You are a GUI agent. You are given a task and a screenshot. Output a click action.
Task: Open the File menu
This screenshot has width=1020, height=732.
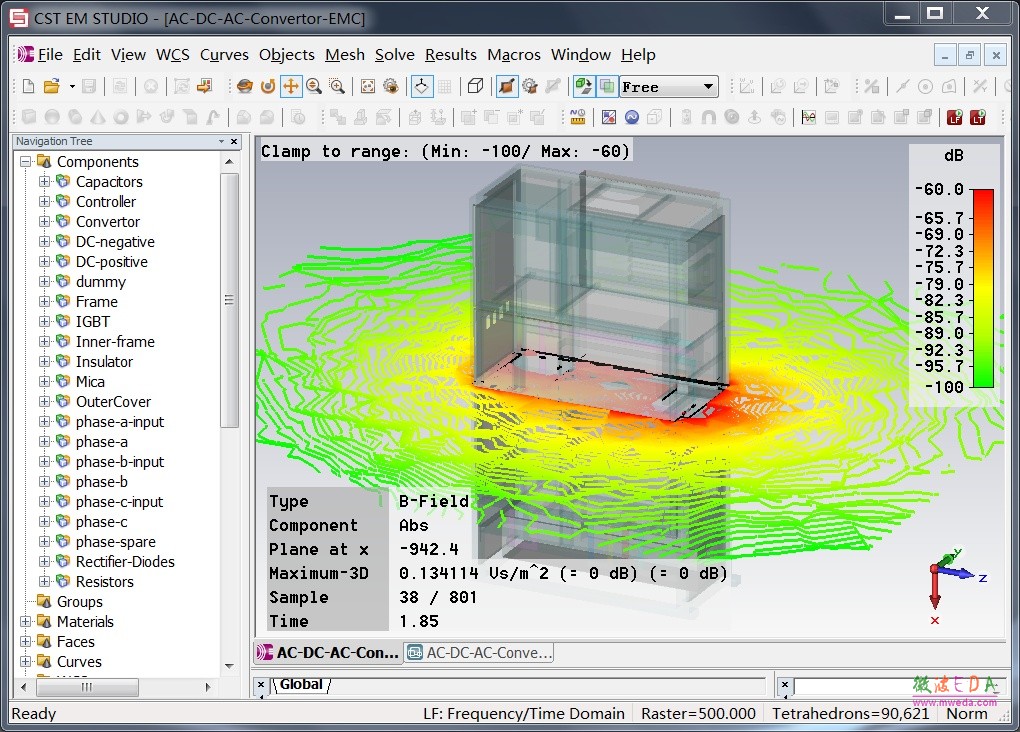50,55
